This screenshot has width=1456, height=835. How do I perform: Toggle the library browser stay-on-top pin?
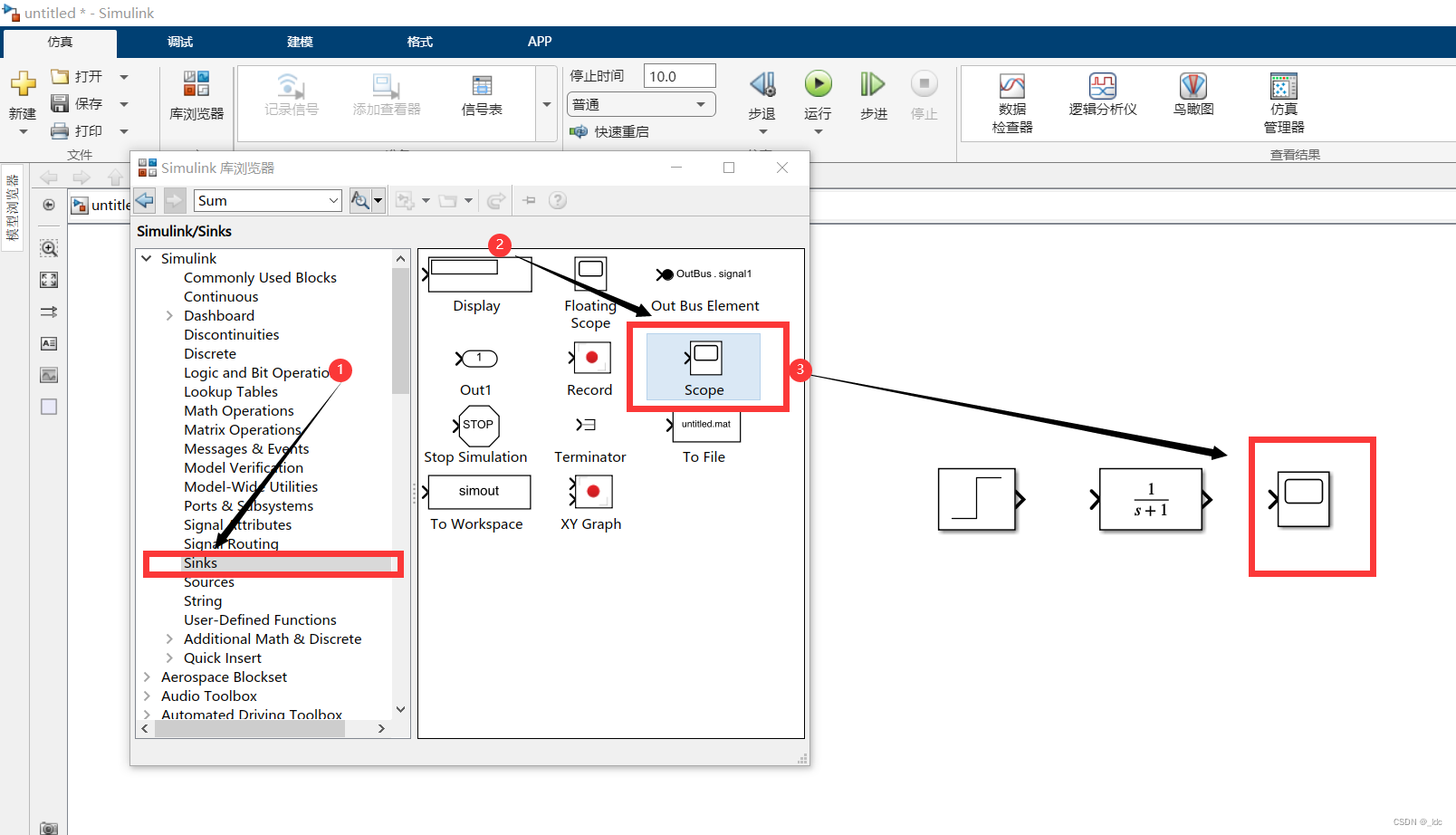click(529, 200)
